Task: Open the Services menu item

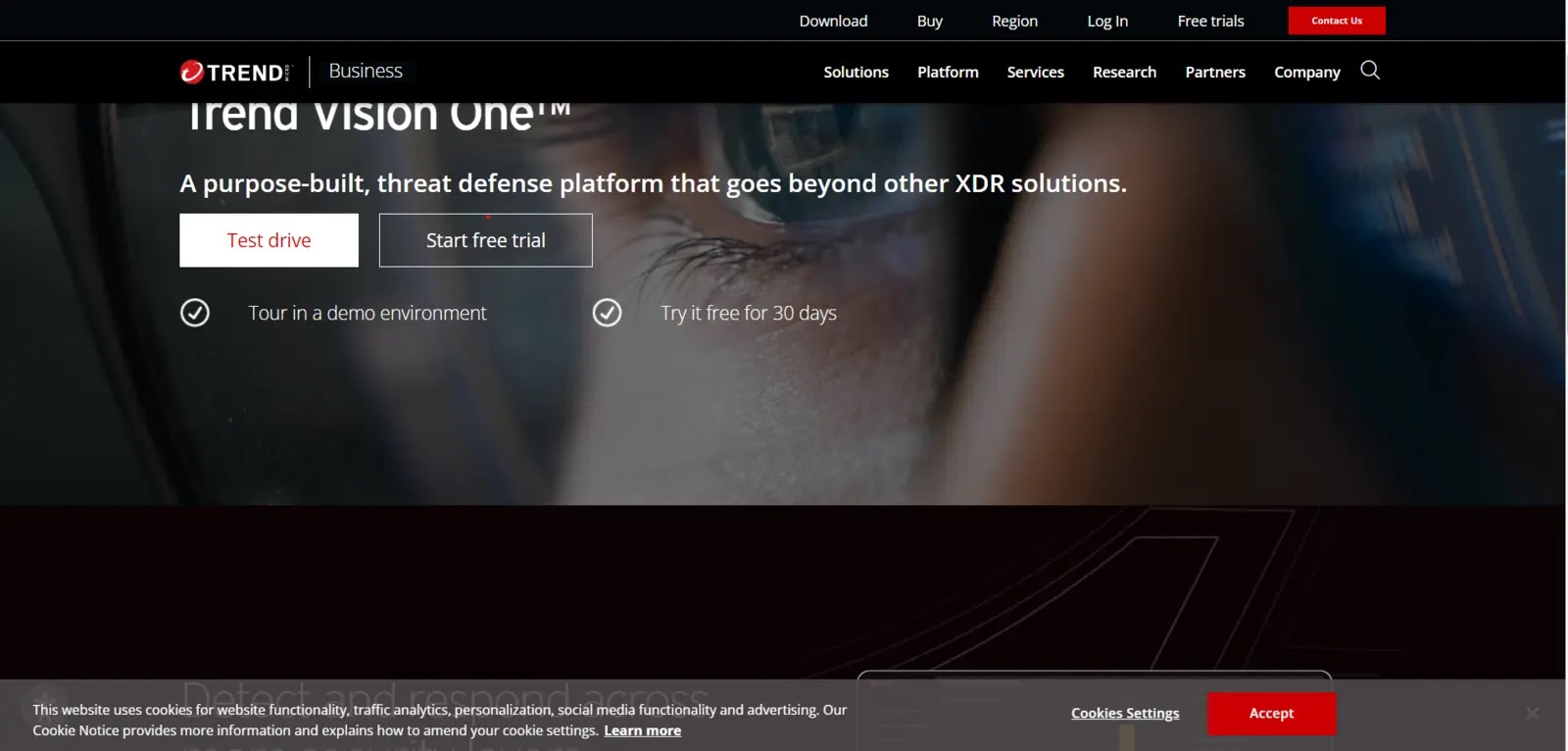Action: coord(1035,73)
